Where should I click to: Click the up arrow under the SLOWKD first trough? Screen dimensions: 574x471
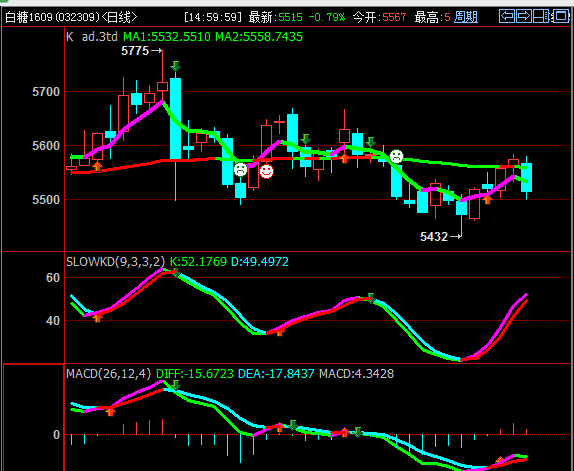[97, 317]
